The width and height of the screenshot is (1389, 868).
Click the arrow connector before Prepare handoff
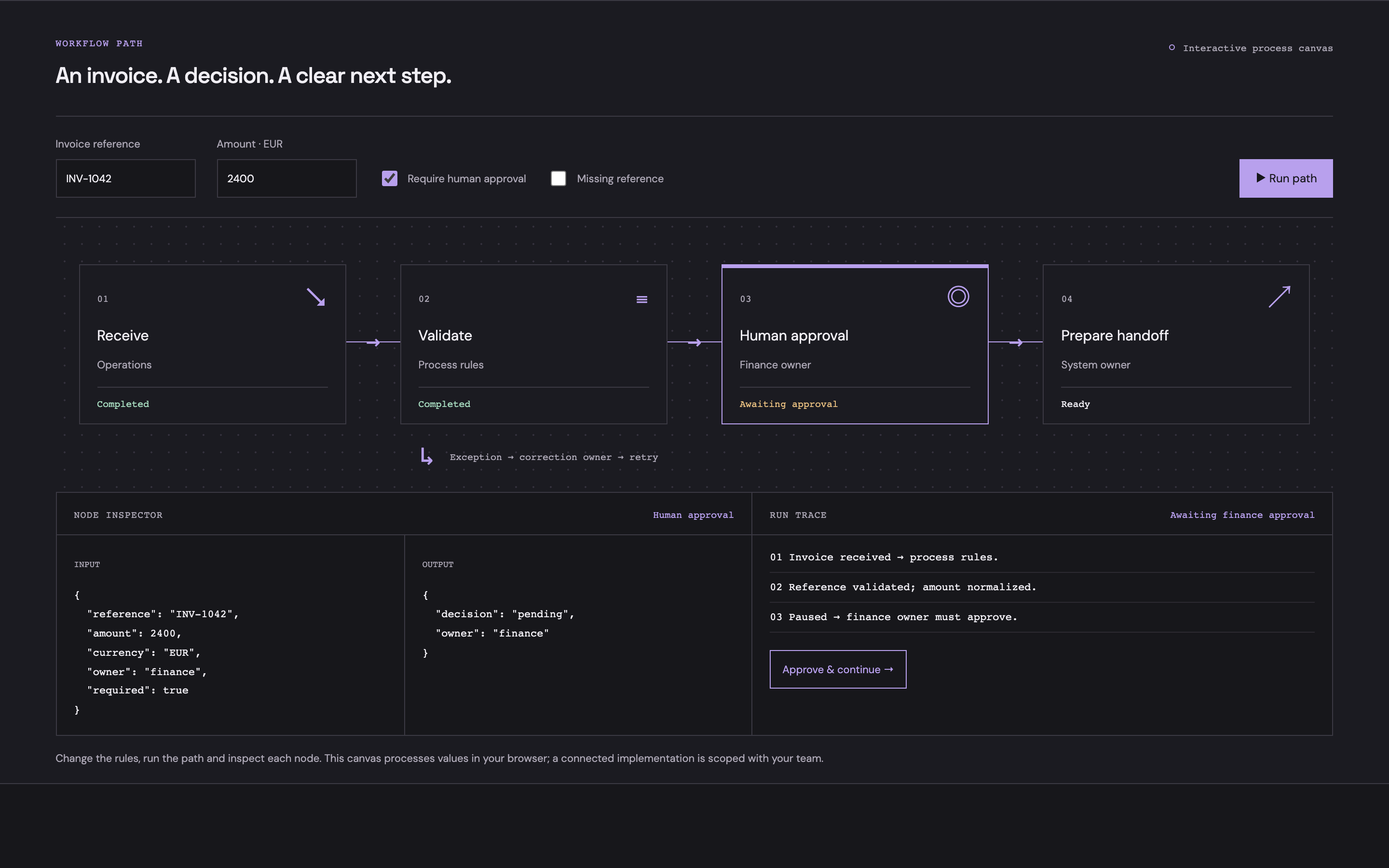[x=1016, y=342]
